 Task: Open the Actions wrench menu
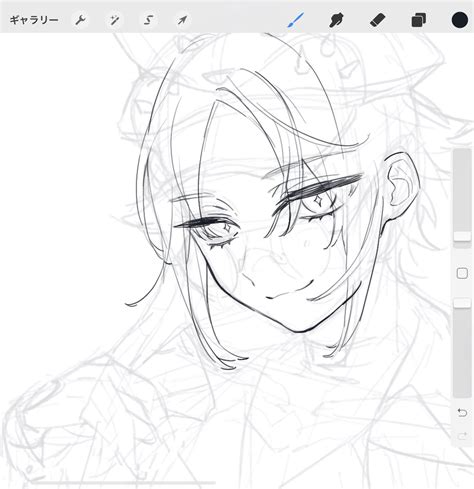tap(80, 20)
